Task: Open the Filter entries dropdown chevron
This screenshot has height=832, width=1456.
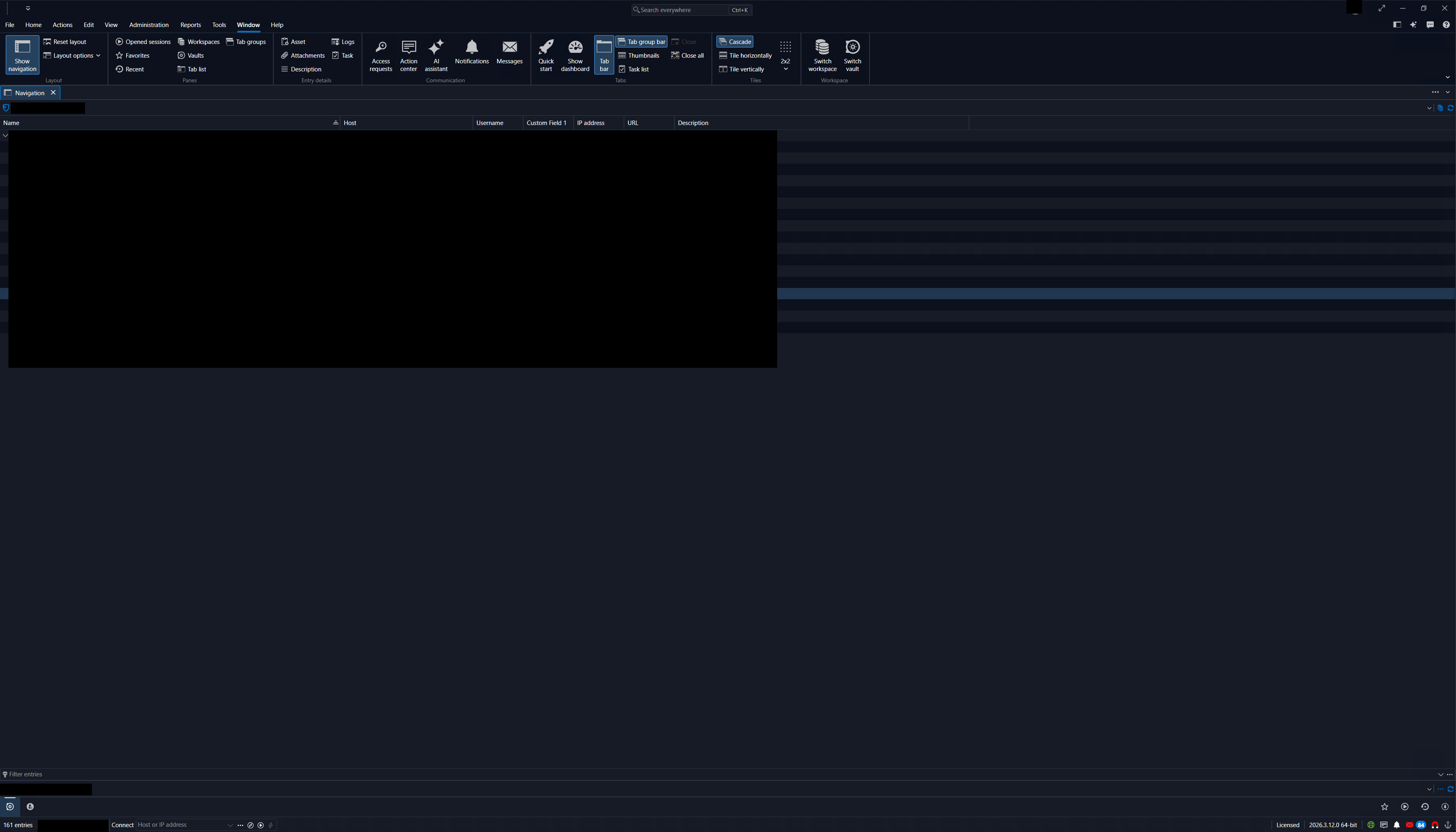Action: click(1440, 774)
